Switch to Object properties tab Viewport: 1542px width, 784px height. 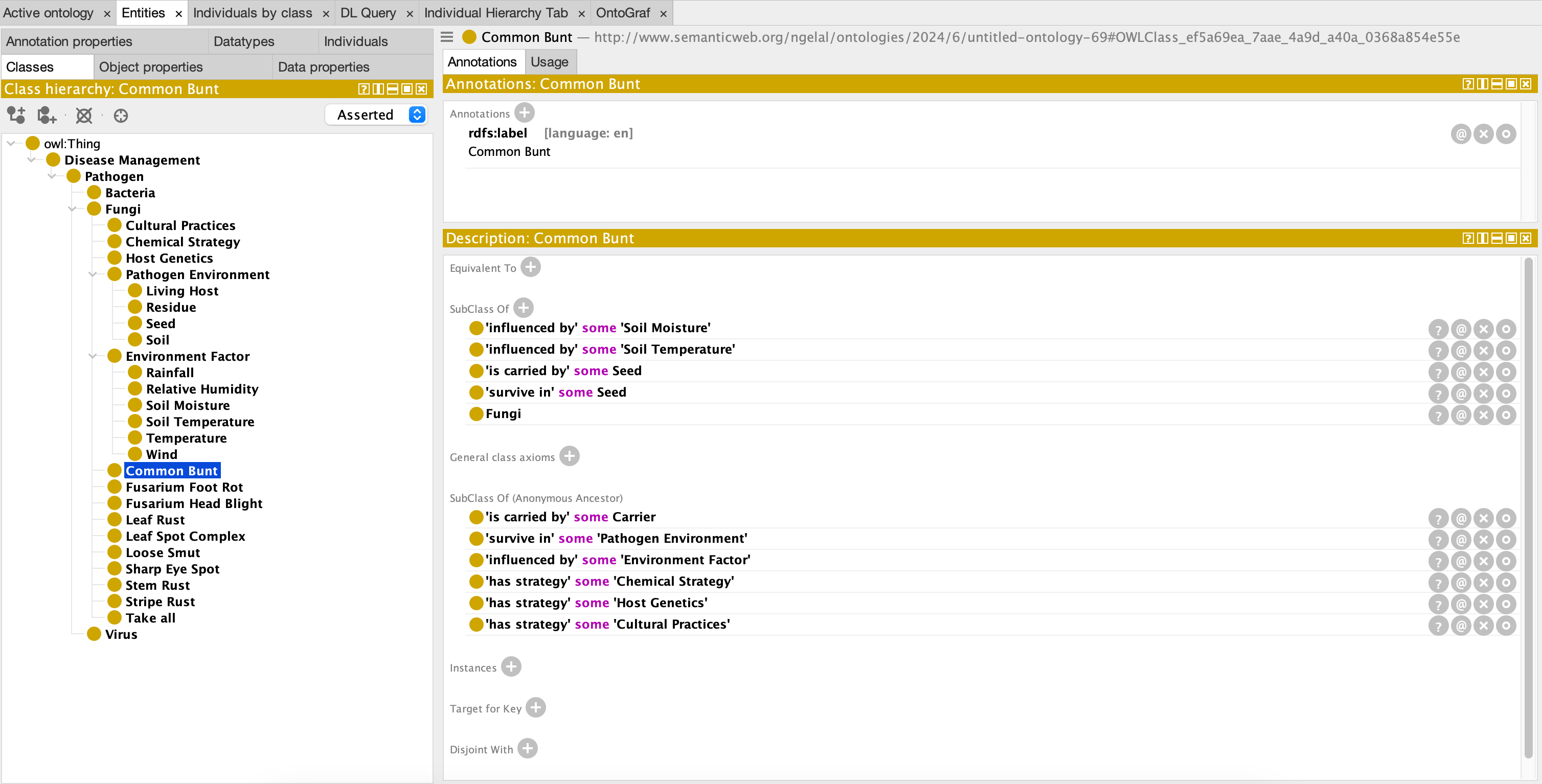coord(151,67)
